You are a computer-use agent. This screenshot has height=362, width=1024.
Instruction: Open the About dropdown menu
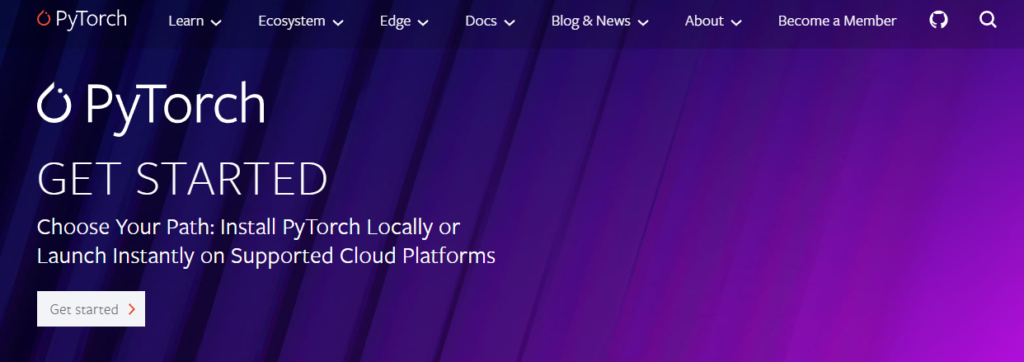[713, 21]
